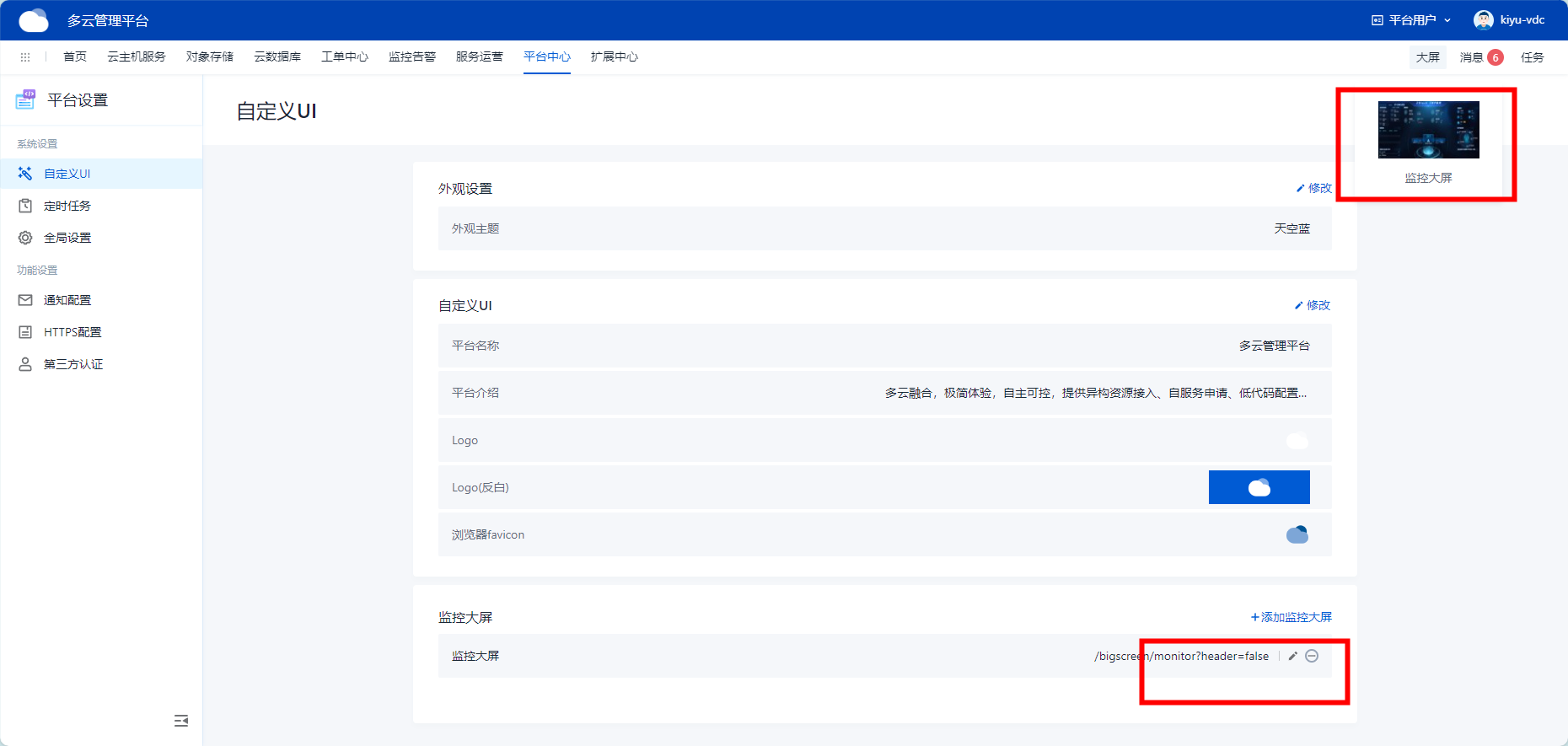Viewport: 1568px width, 746px height.
Task: Click the app grid launcher icon
Action: tap(25, 57)
